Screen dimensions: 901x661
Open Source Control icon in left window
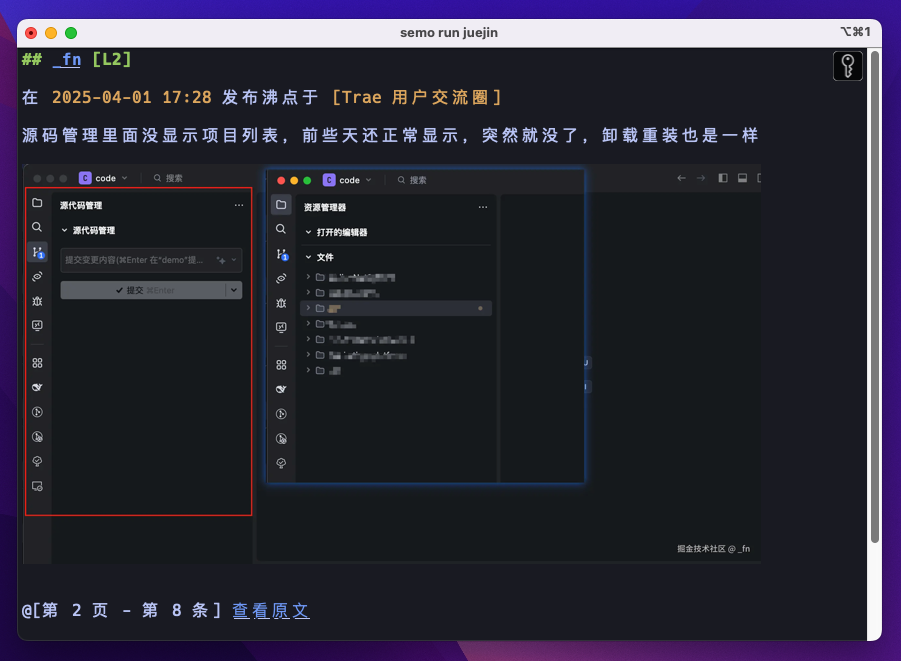coord(37,253)
